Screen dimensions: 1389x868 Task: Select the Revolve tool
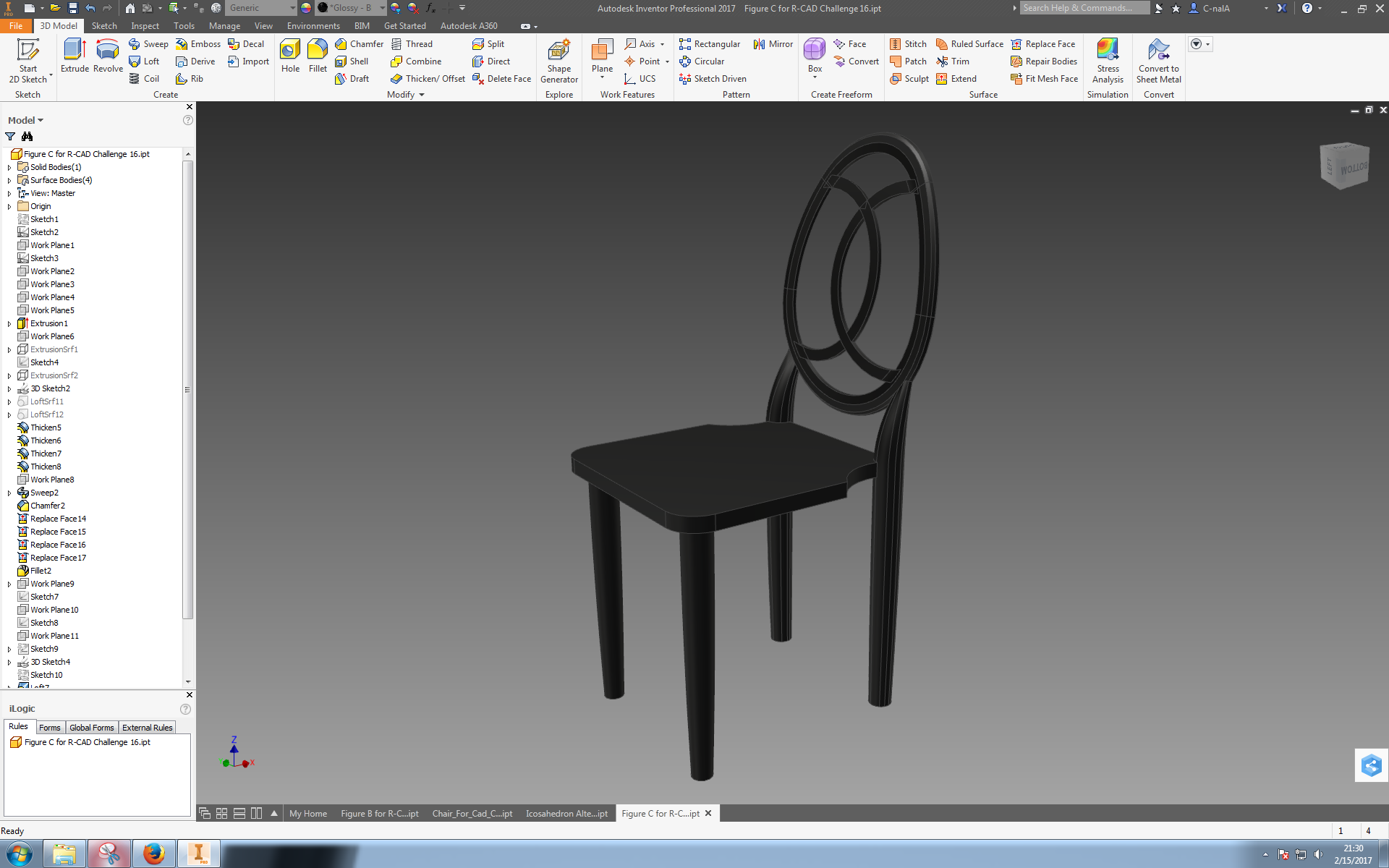(108, 56)
